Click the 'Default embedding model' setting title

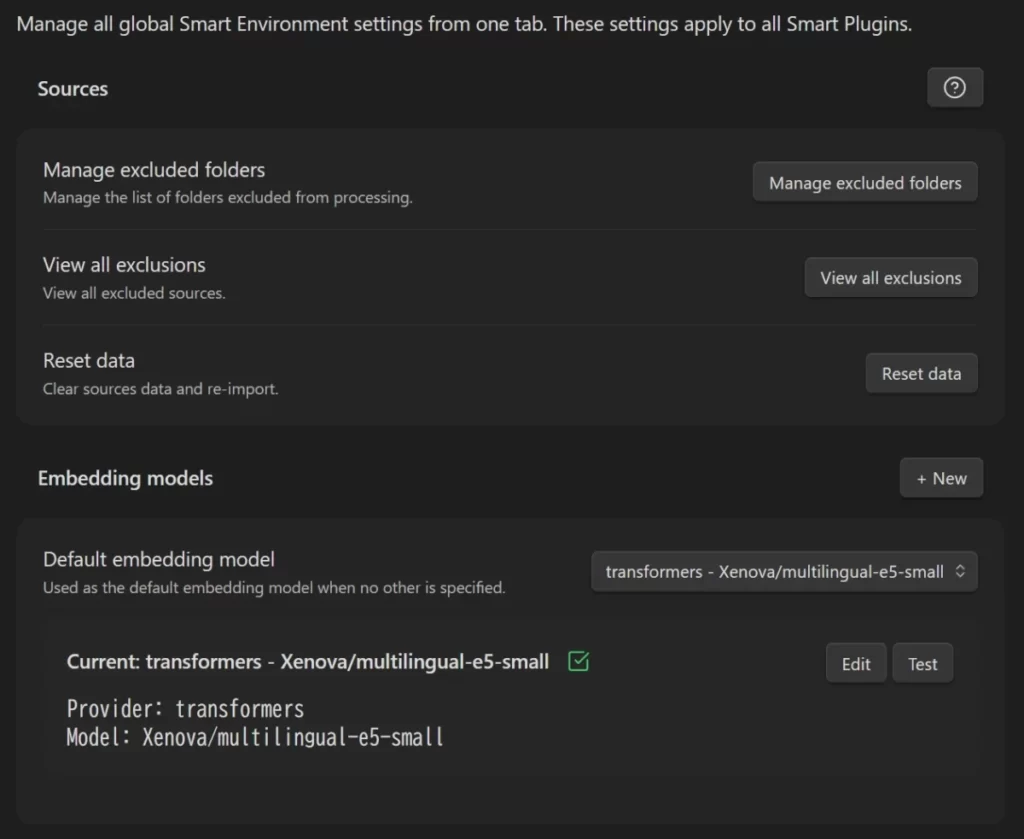point(159,560)
